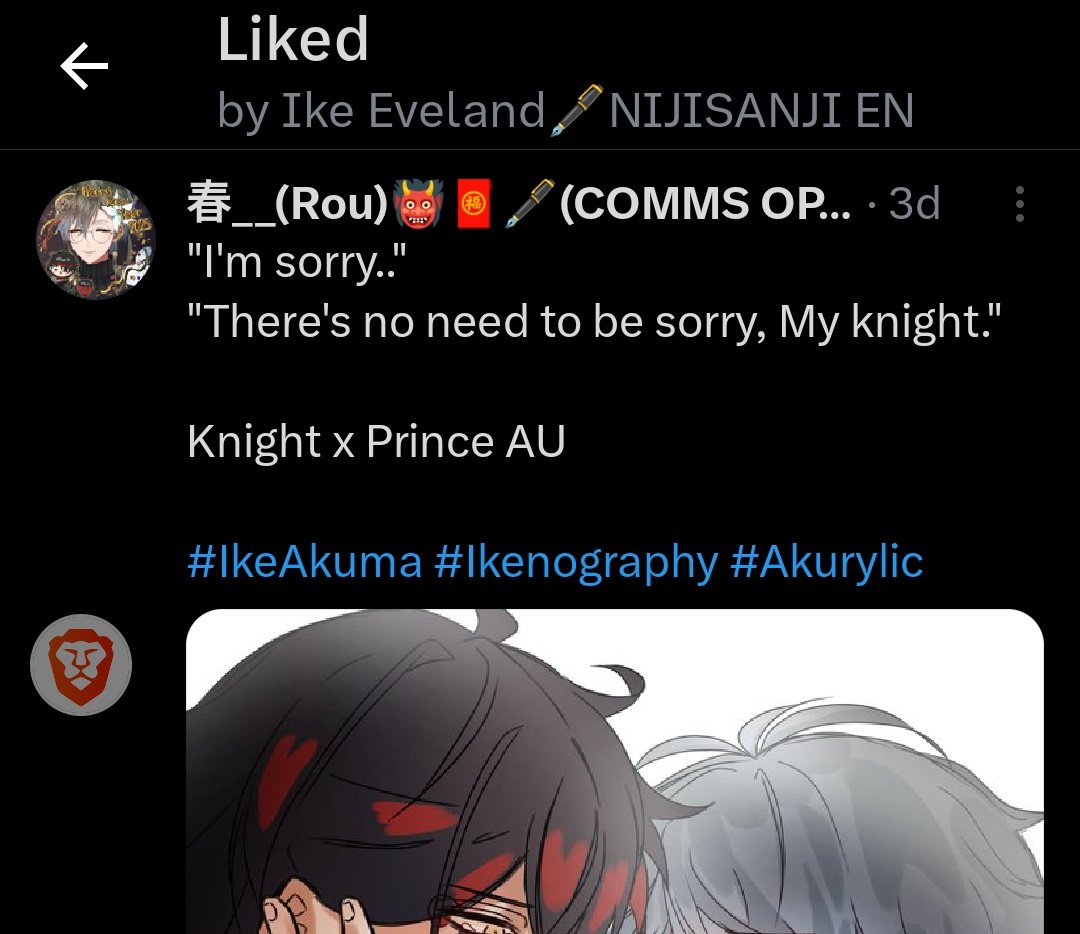Tap the red envelope emoji in username
The image size is (1080, 934).
click(475, 204)
